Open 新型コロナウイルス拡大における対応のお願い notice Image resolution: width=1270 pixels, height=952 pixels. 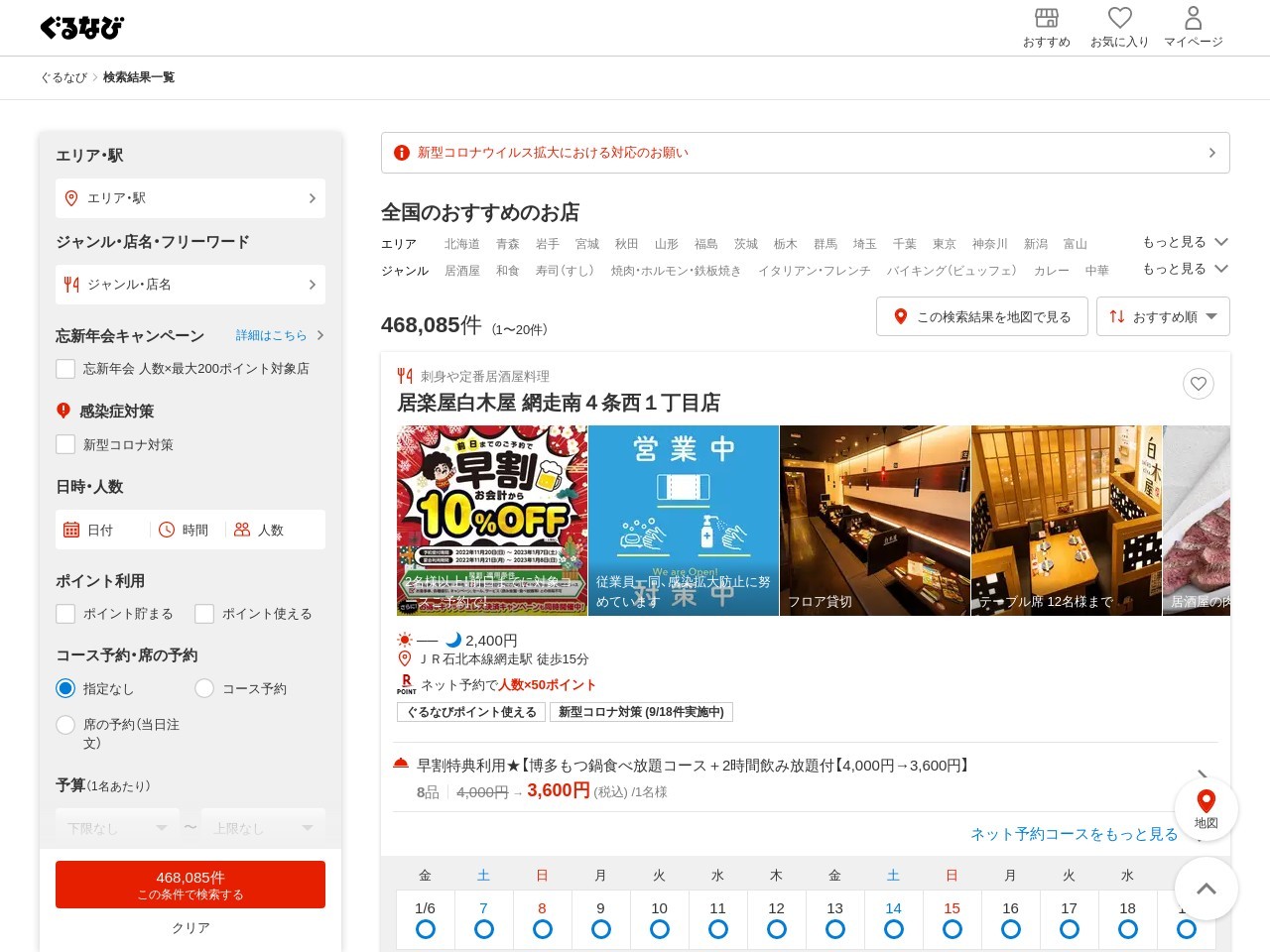pyautogui.click(x=806, y=153)
